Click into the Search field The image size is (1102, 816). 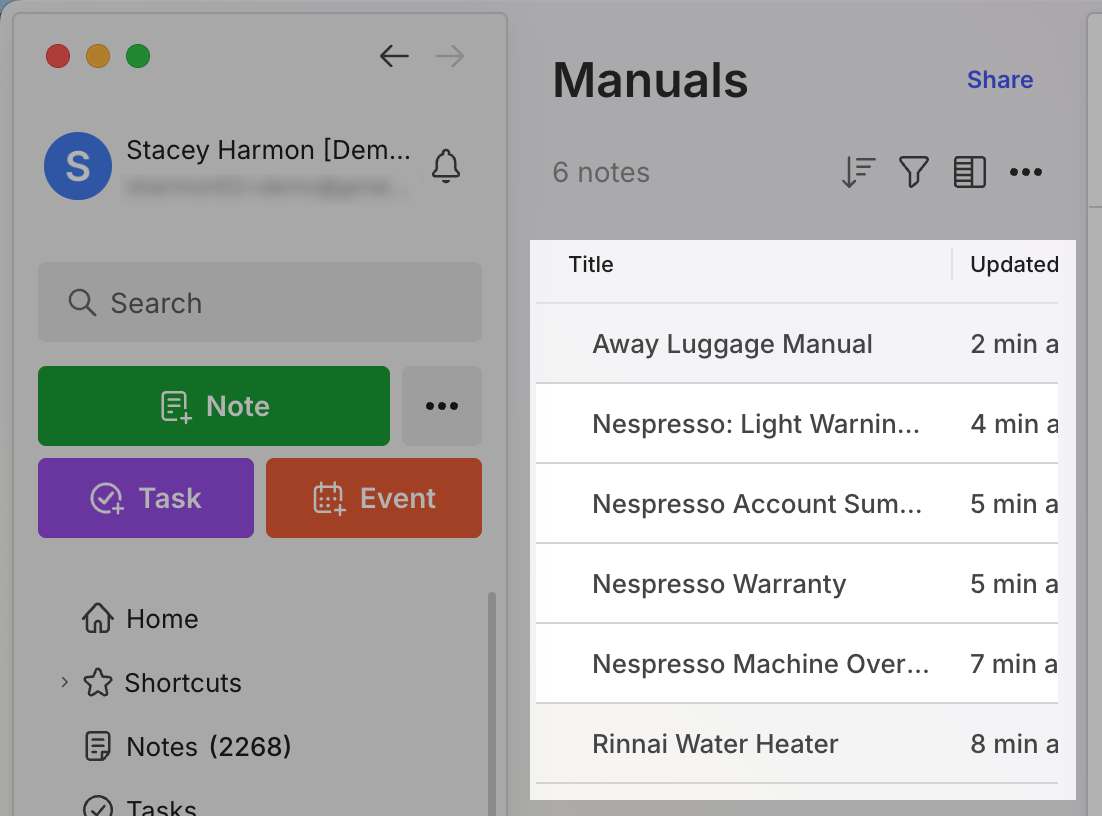260,302
